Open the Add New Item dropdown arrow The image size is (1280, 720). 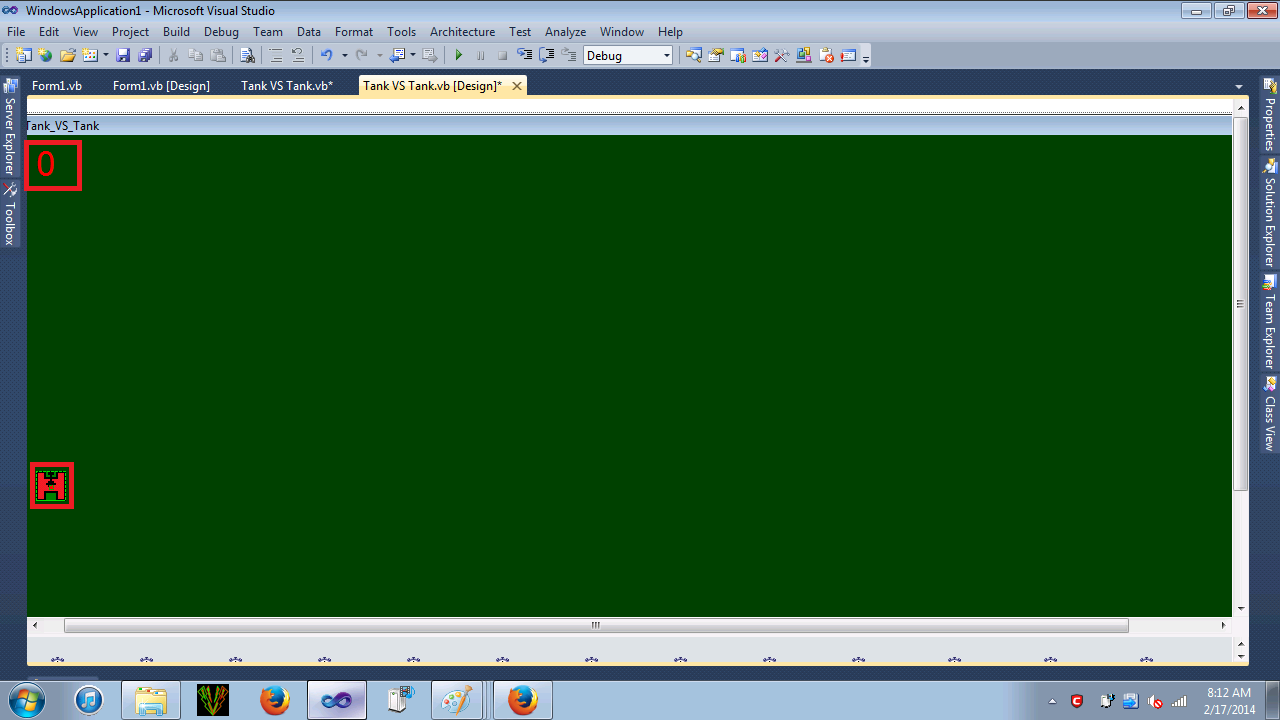pos(105,56)
